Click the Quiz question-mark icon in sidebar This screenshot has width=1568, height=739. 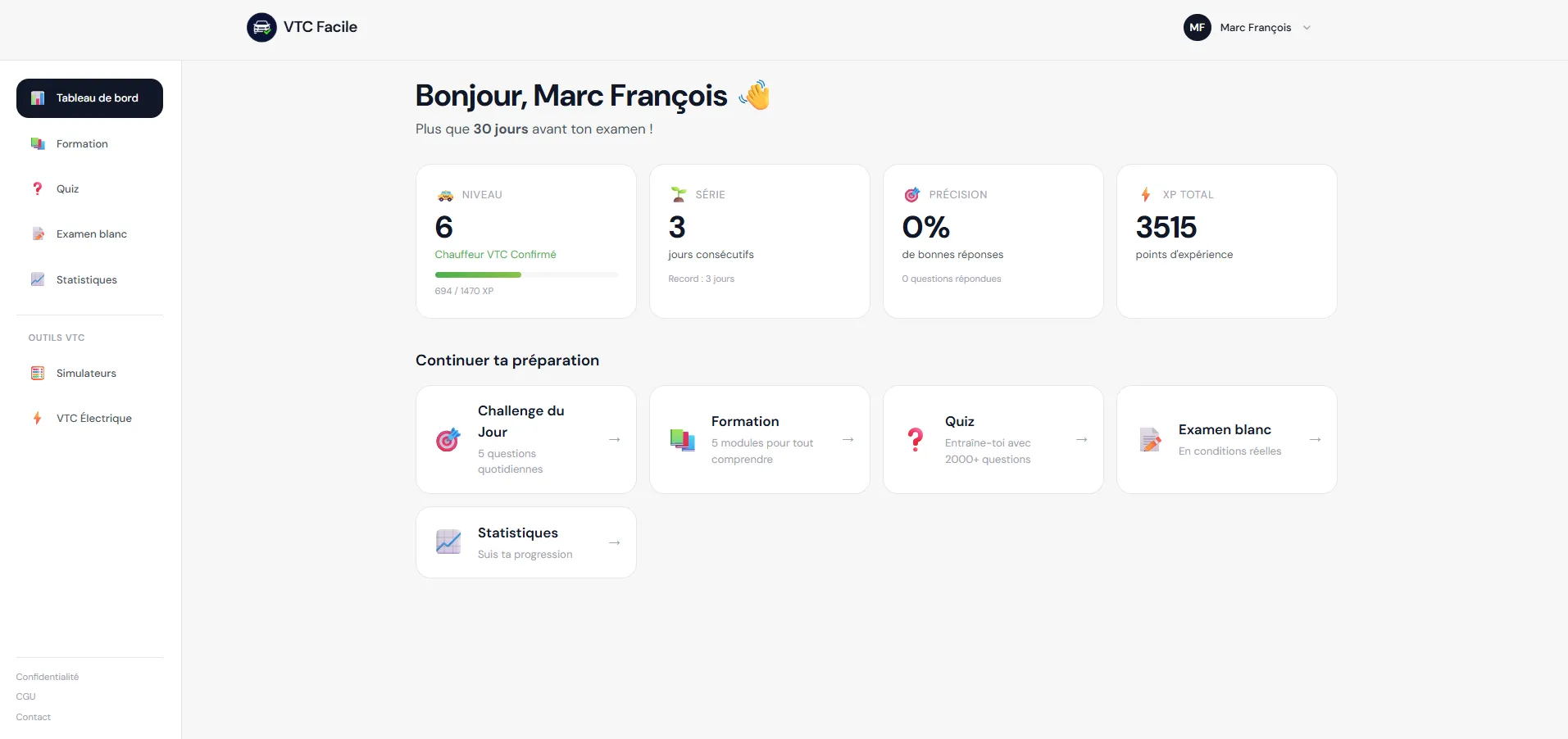37,188
